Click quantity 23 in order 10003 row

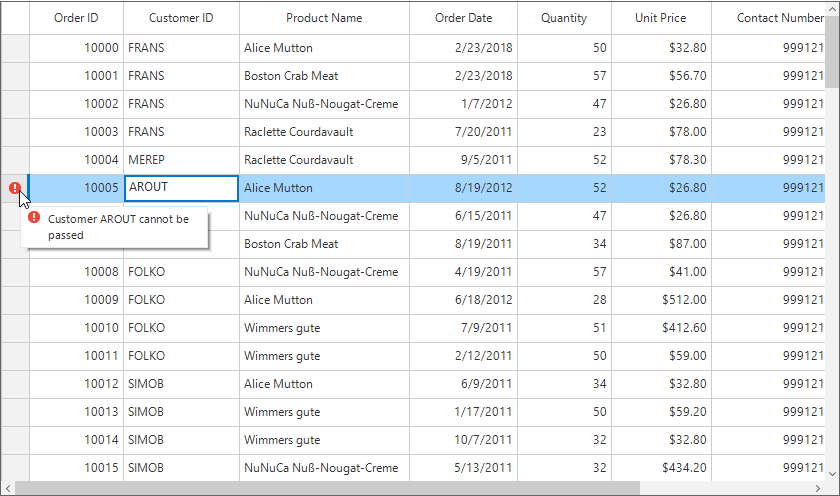click(565, 132)
